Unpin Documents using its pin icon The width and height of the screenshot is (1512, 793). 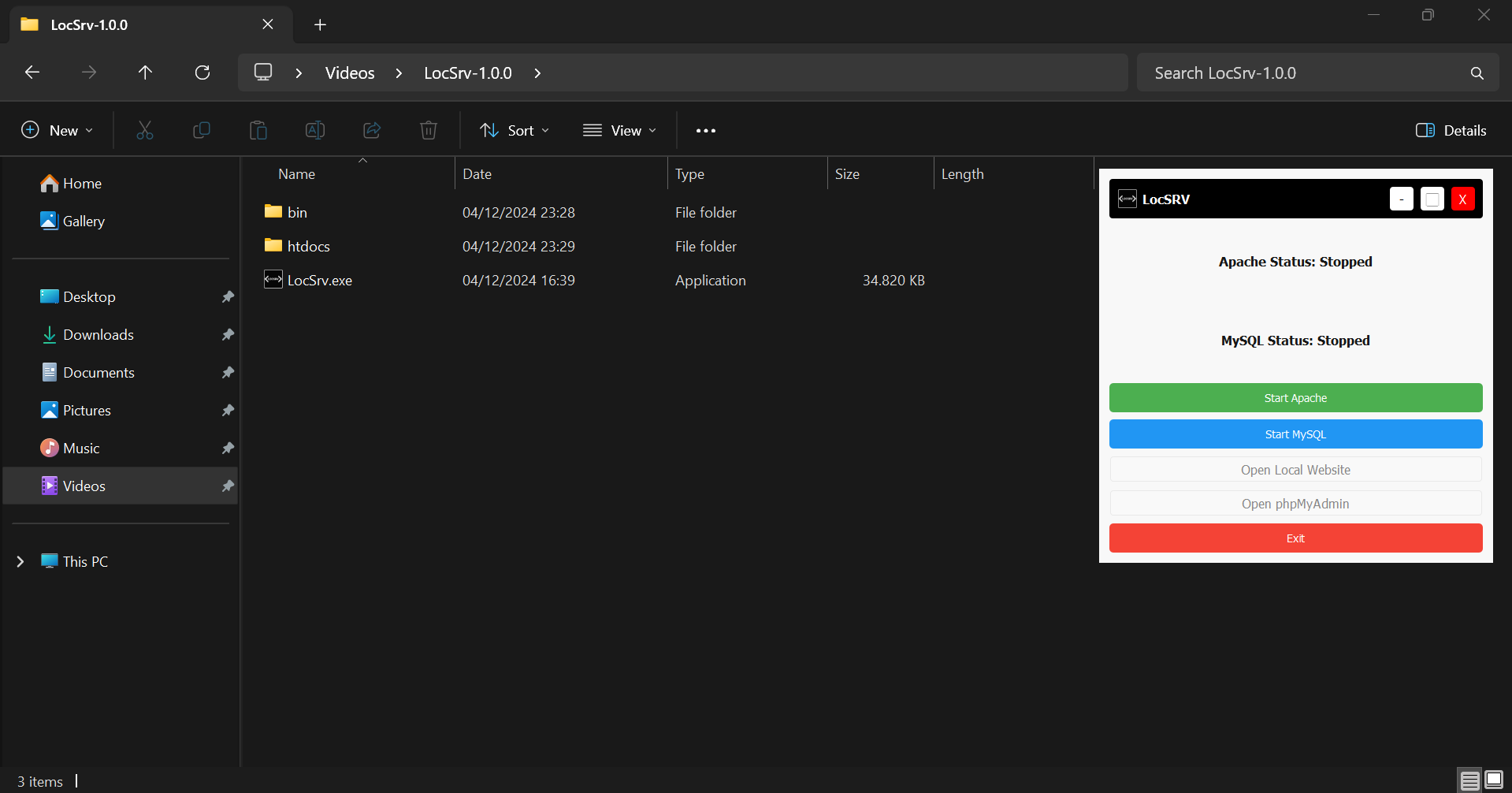click(x=228, y=373)
